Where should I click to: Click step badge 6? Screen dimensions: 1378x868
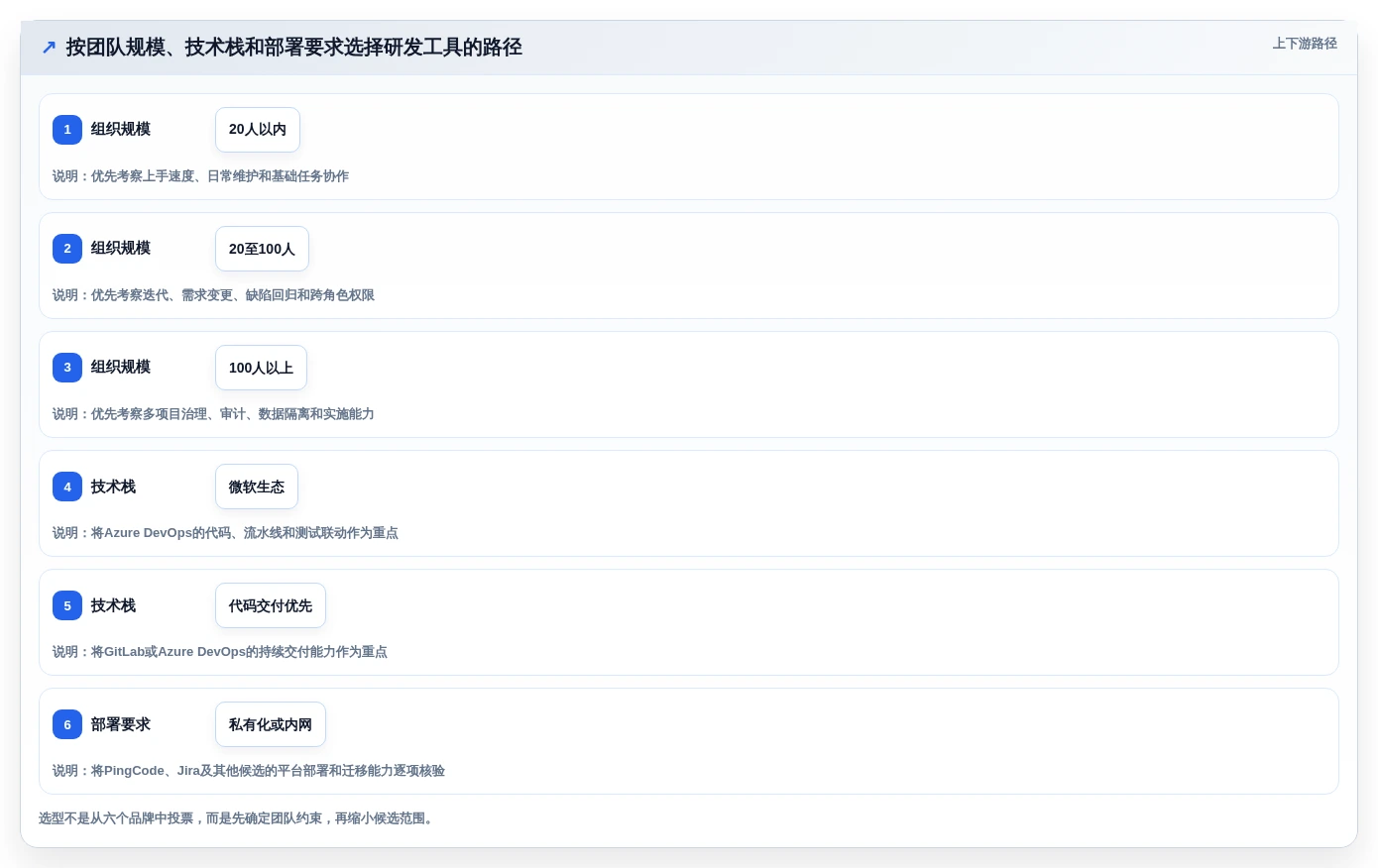point(67,724)
